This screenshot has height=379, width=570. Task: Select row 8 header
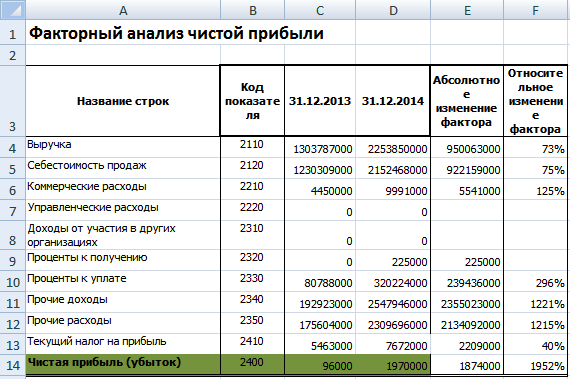13,235
